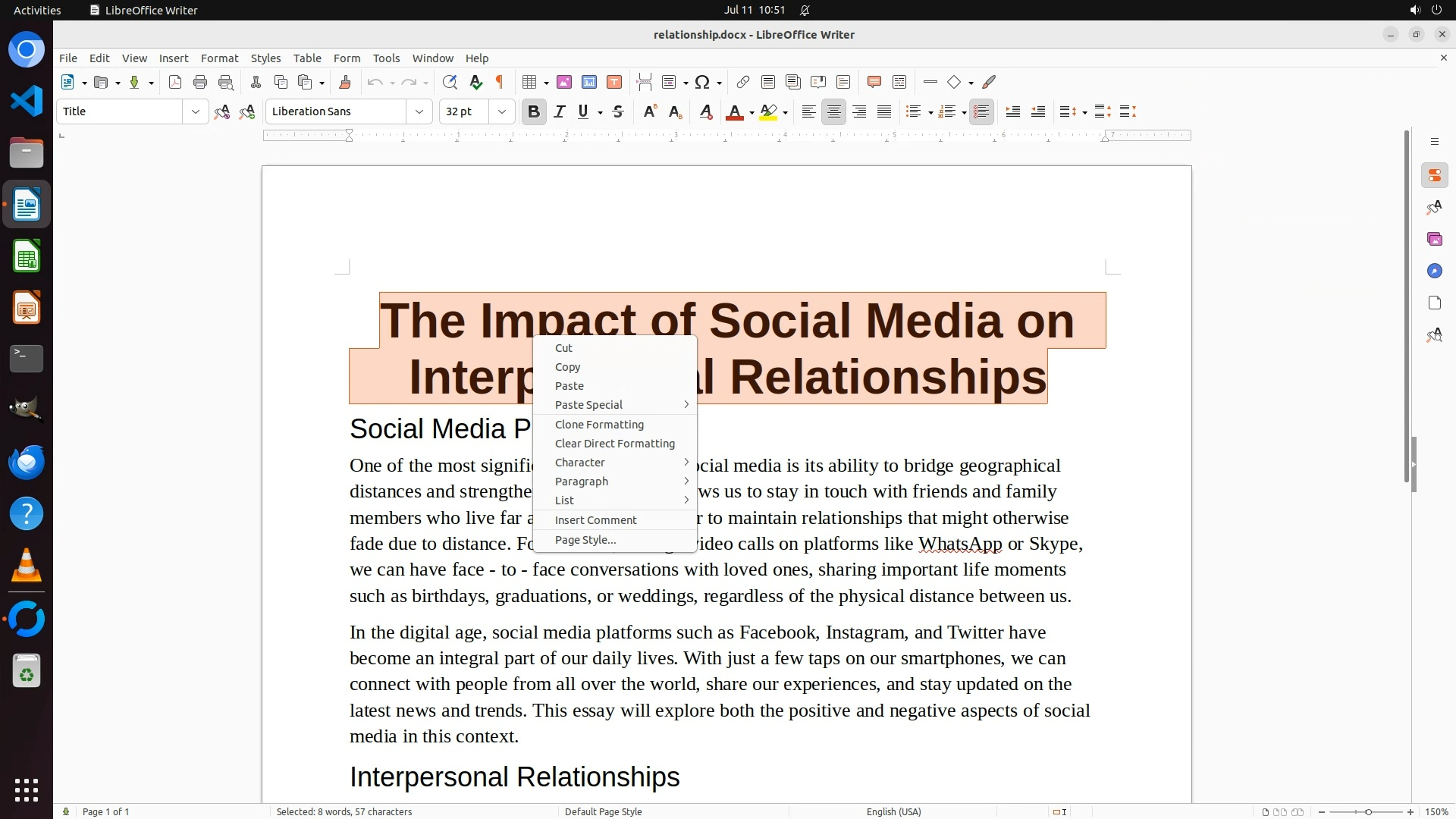This screenshot has width=1456, height=819.
Task: Expand the font size dropdown
Action: pos(501,112)
